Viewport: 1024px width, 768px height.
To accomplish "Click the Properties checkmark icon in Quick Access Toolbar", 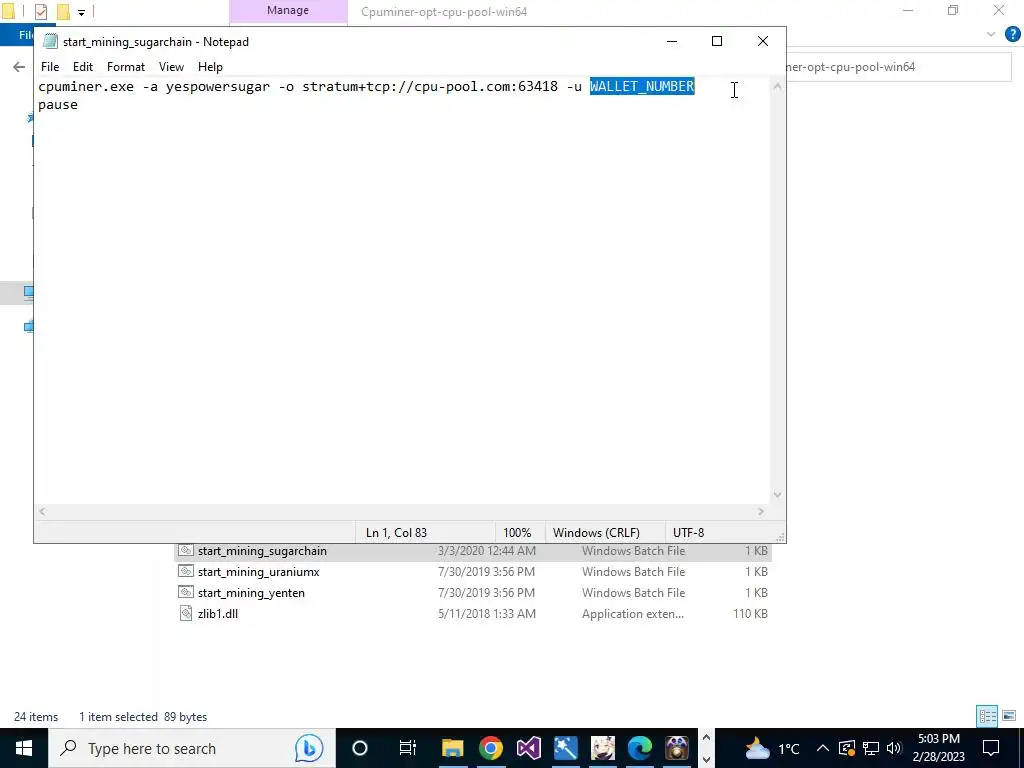I will 41,12.
